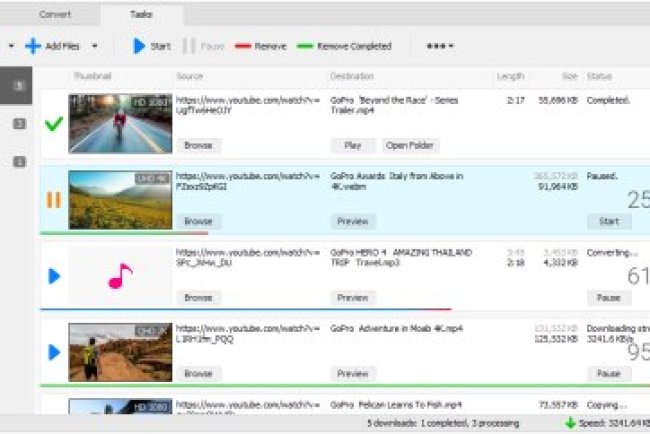Click Preview for Thailand Trip mp3 task

pos(353,298)
